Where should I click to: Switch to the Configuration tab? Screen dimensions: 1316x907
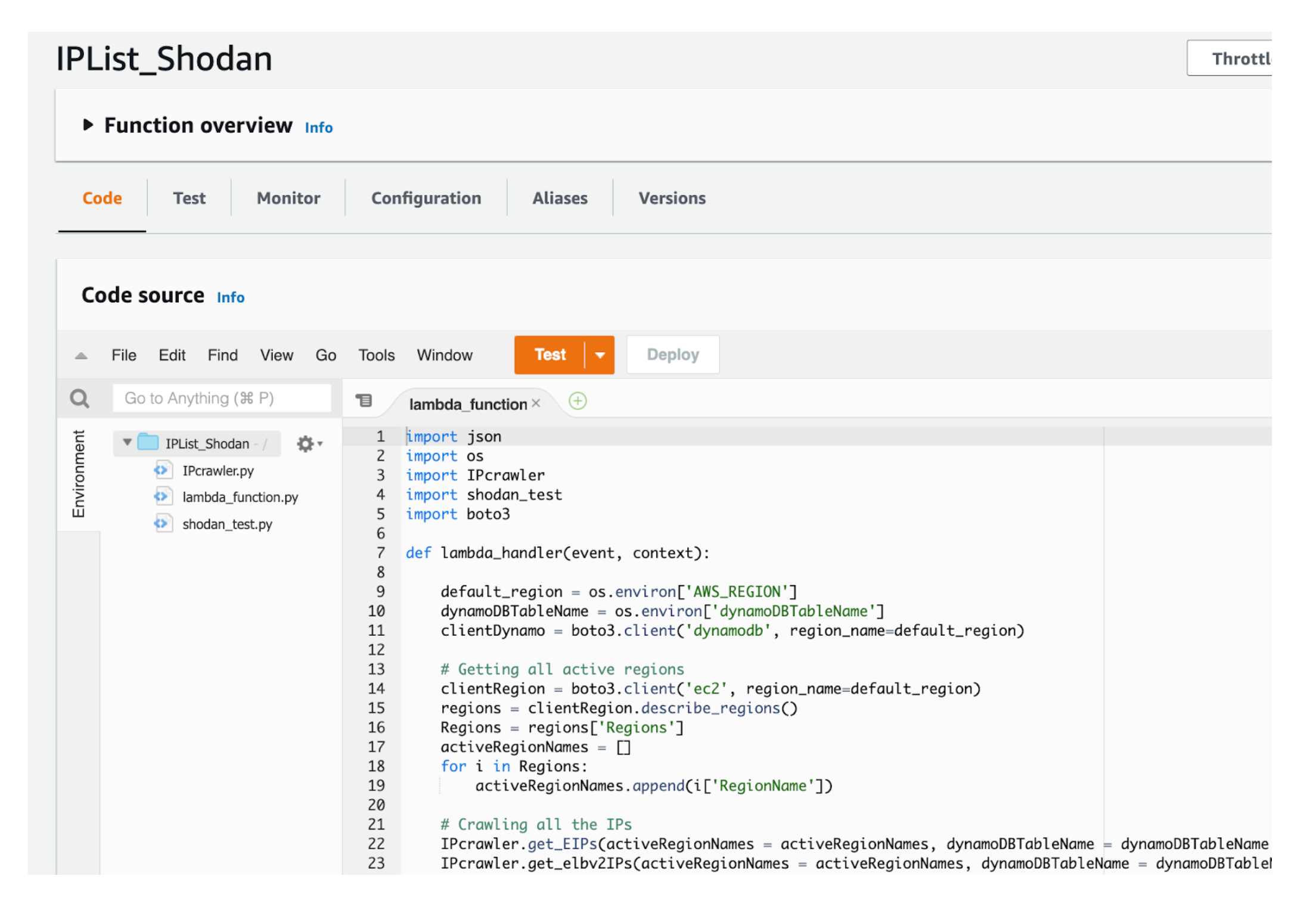(426, 198)
